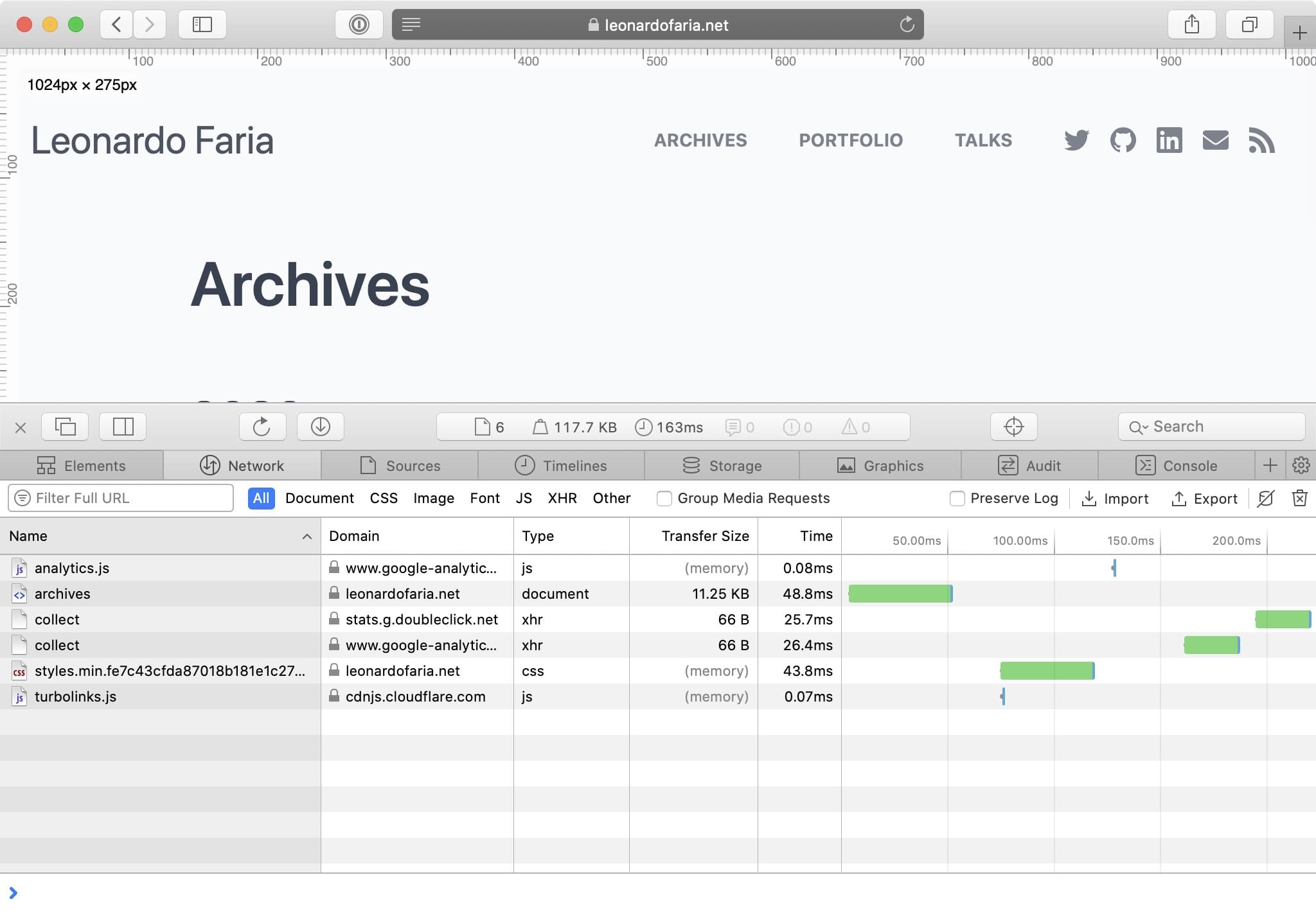Screen dimensions: 1316x911
Task: Click the email envelope icon in header
Action: (1215, 140)
